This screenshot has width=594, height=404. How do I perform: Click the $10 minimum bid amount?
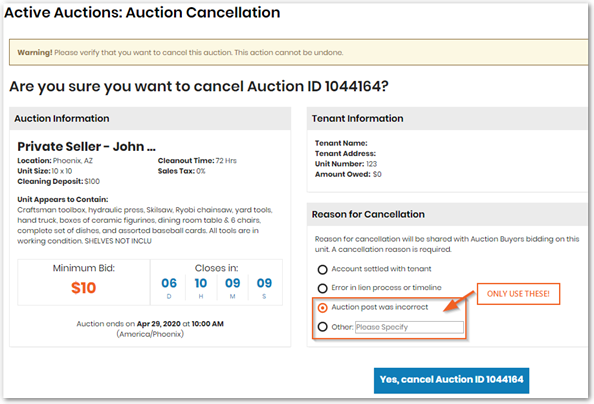click(x=83, y=288)
